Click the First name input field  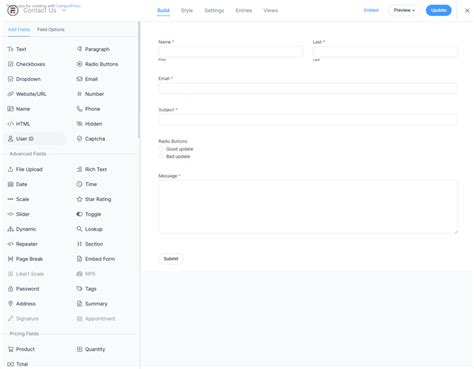point(231,52)
